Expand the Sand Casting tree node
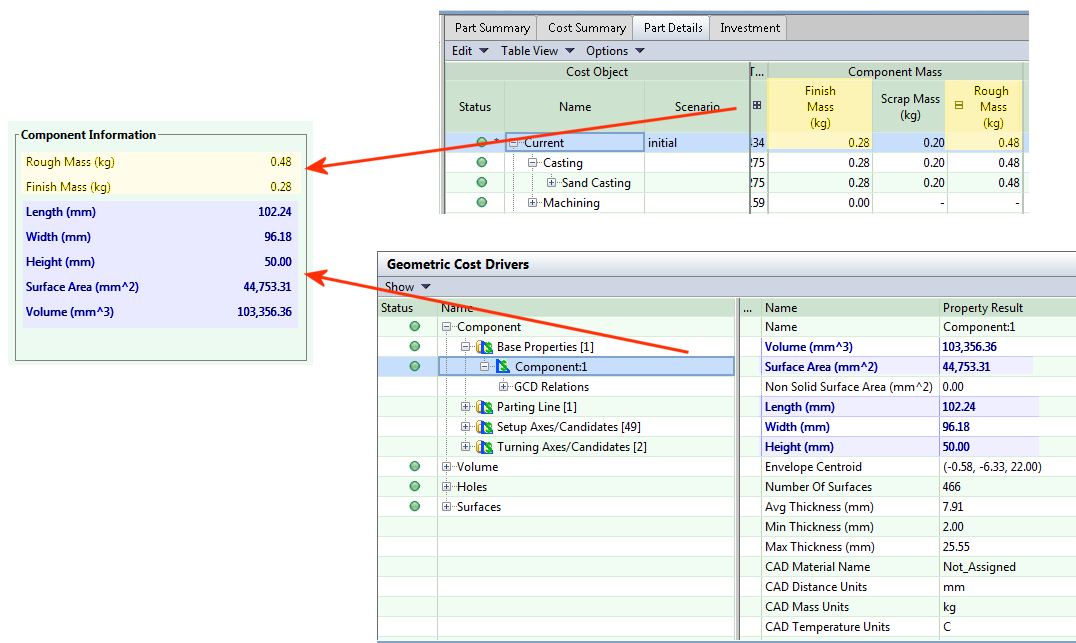The image size is (1076, 643). [551, 183]
